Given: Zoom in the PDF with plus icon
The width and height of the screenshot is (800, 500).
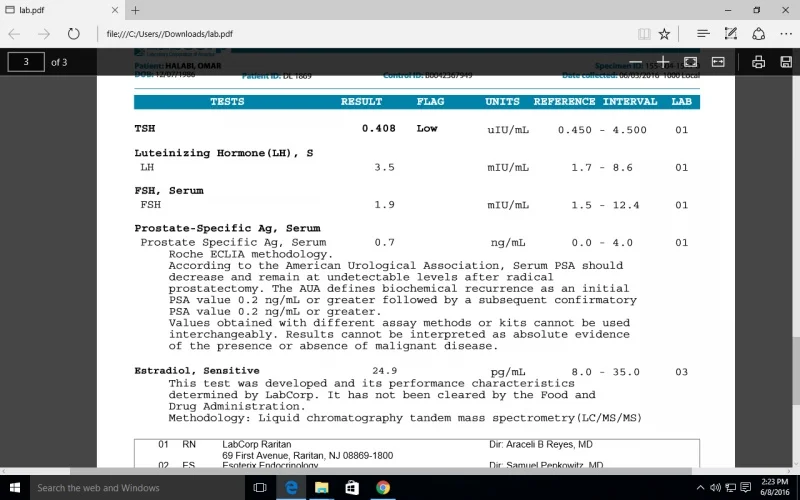Looking at the screenshot, I should tap(663, 62).
